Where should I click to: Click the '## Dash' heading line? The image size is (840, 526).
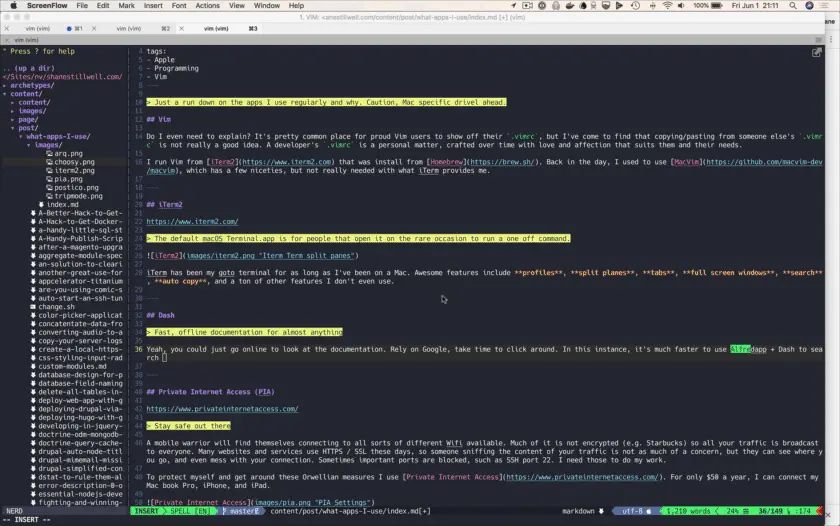(x=160, y=315)
